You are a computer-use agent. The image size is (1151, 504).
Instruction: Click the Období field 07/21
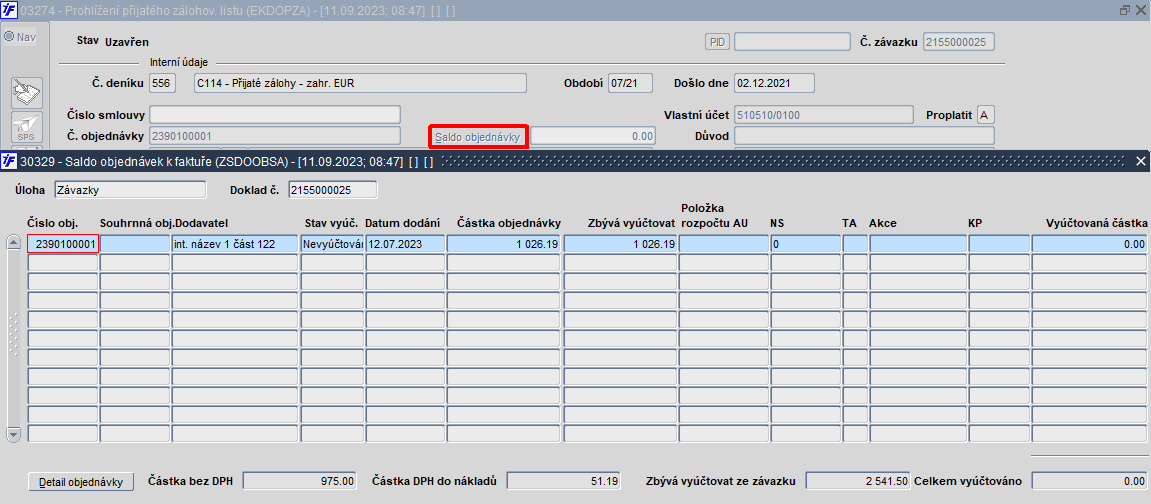coord(631,83)
